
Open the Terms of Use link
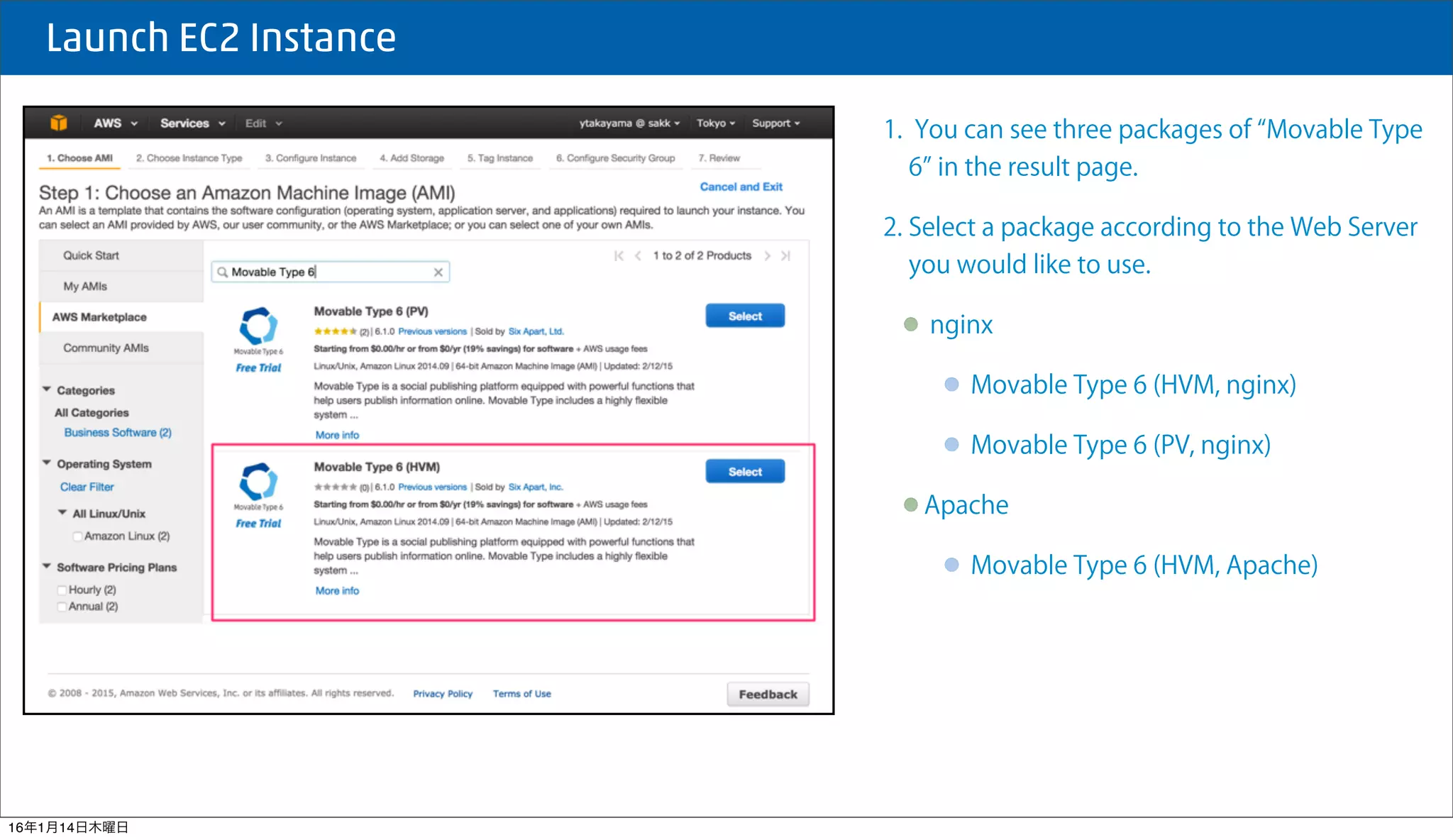coord(521,693)
